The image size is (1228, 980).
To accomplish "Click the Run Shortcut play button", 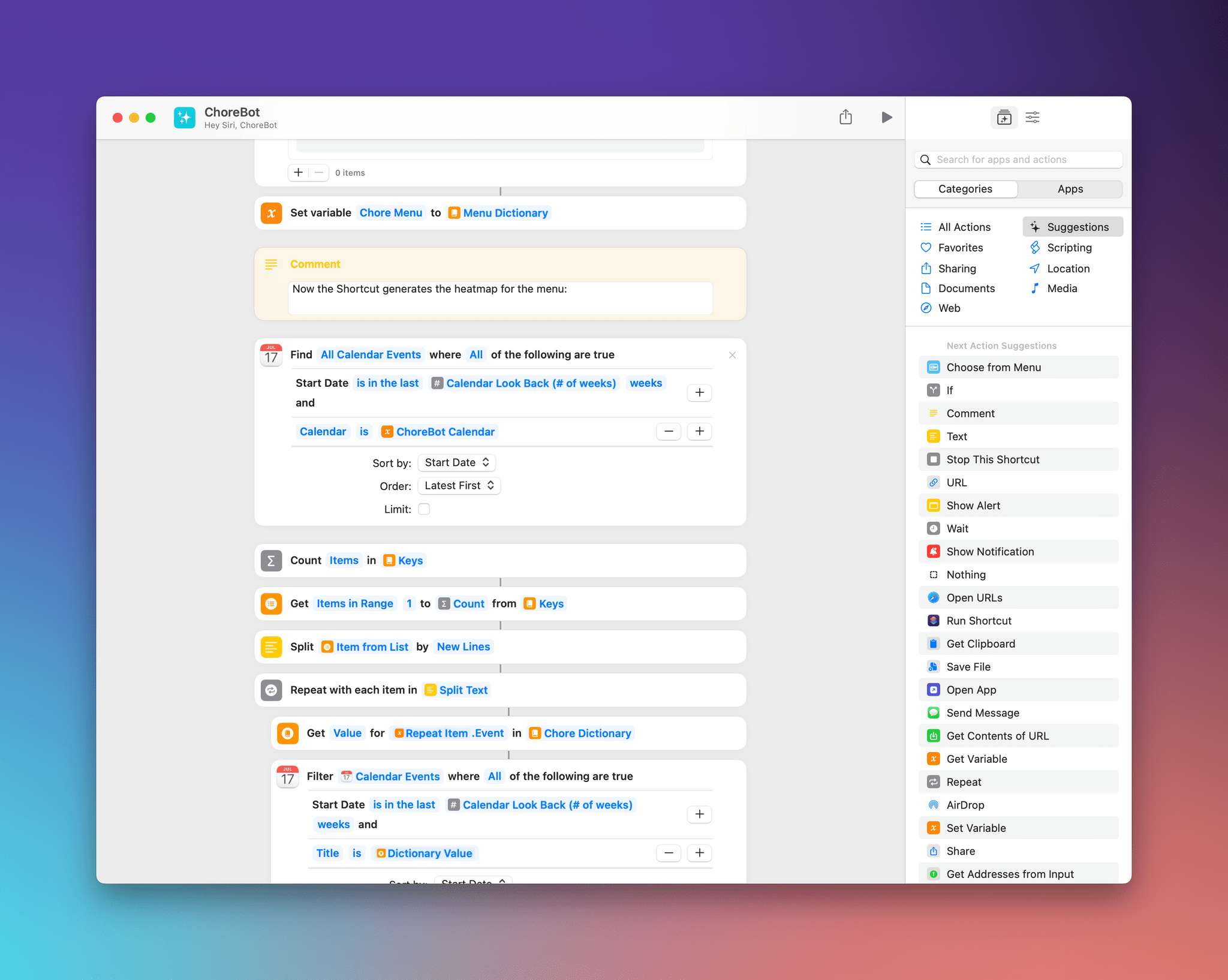I will (x=887, y=117).
